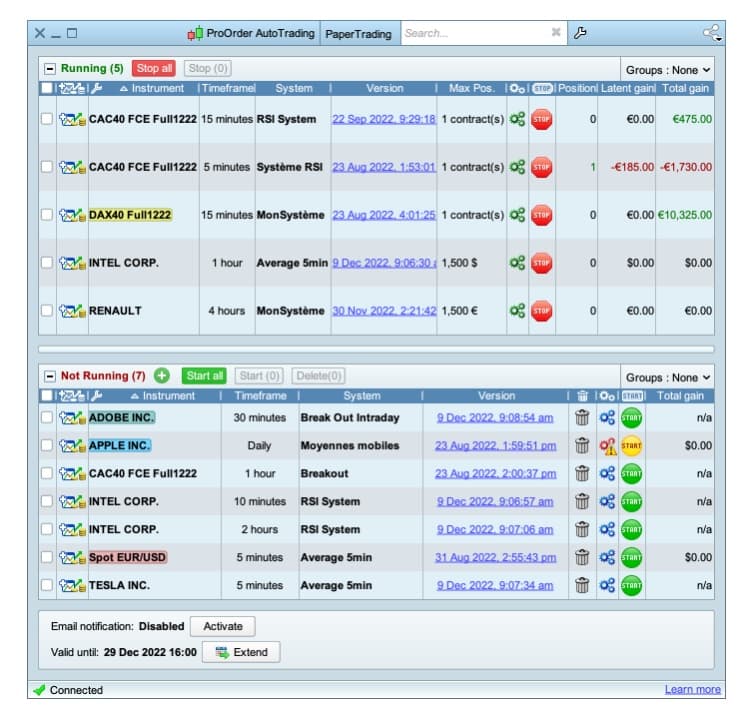This screenshot has width=746, height=715.
Task: Click trash icon for ADOBE INC. system
Action: pyautogui.click(x=581, y=418)
